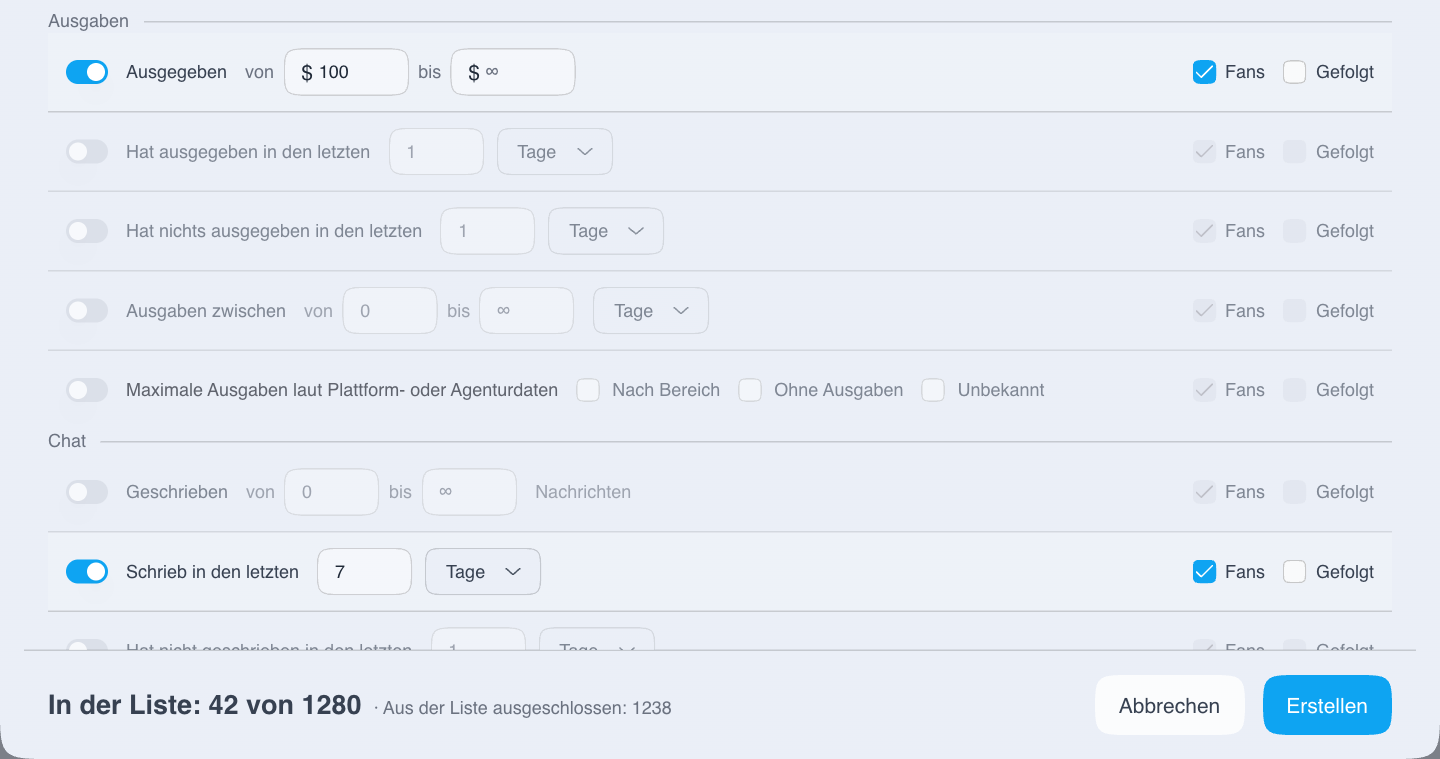Screen dimensions: 1440x759
Task: Check Gefolgt in 'Ausgaben zwischen' row
Action: [1294, 311]
